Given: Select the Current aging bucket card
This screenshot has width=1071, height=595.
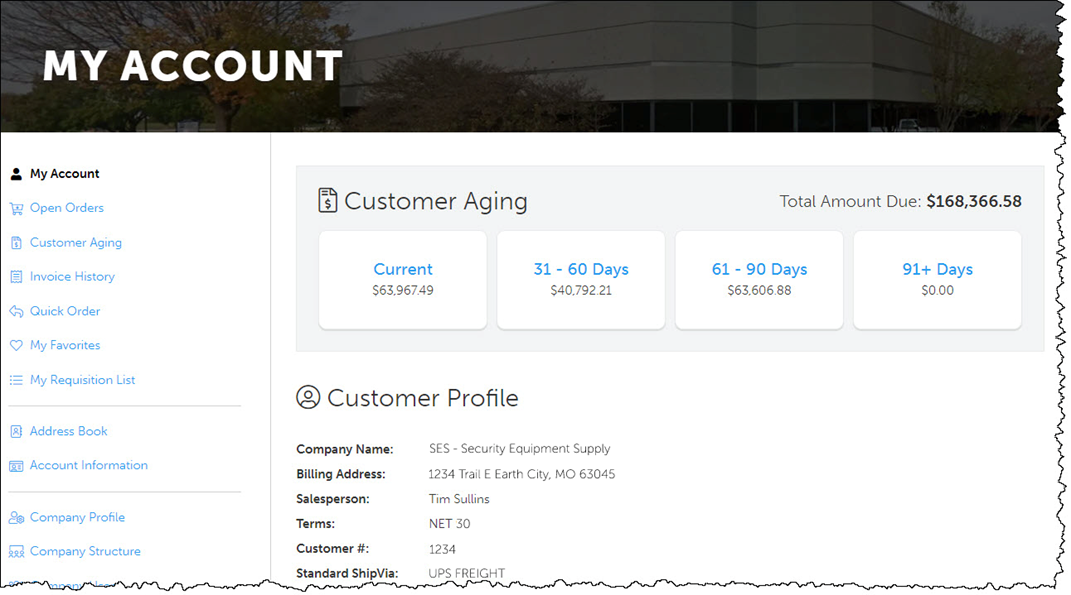Looking at the screenshot, I should tap(402, 279).
